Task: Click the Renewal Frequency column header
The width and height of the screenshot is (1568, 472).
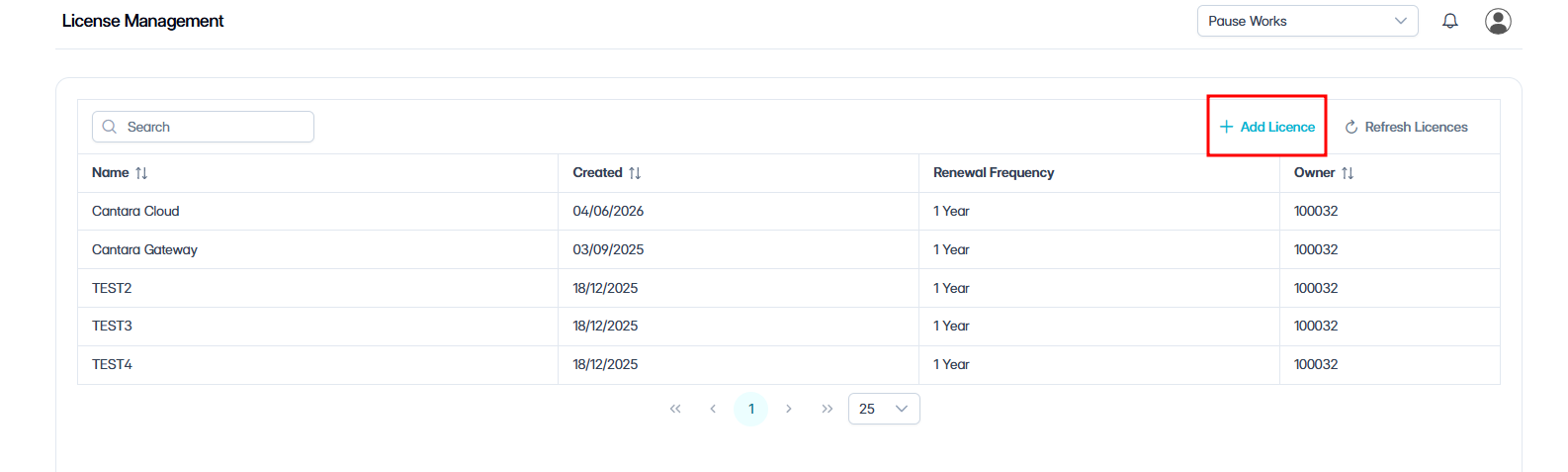Action: (x=994, y=173)
